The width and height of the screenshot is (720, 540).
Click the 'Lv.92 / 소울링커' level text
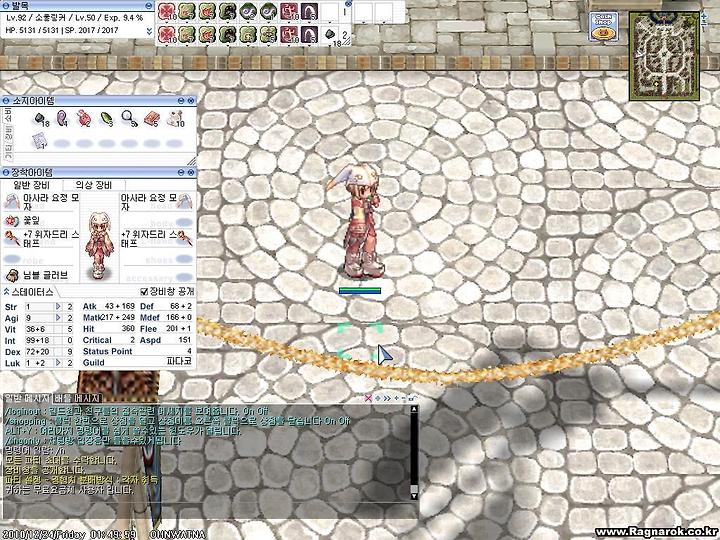click(x=36, y=18)
